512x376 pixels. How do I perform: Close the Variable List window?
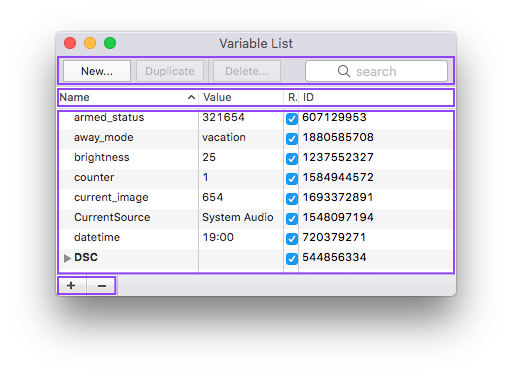pyautogui.click(x=70, y=43)
